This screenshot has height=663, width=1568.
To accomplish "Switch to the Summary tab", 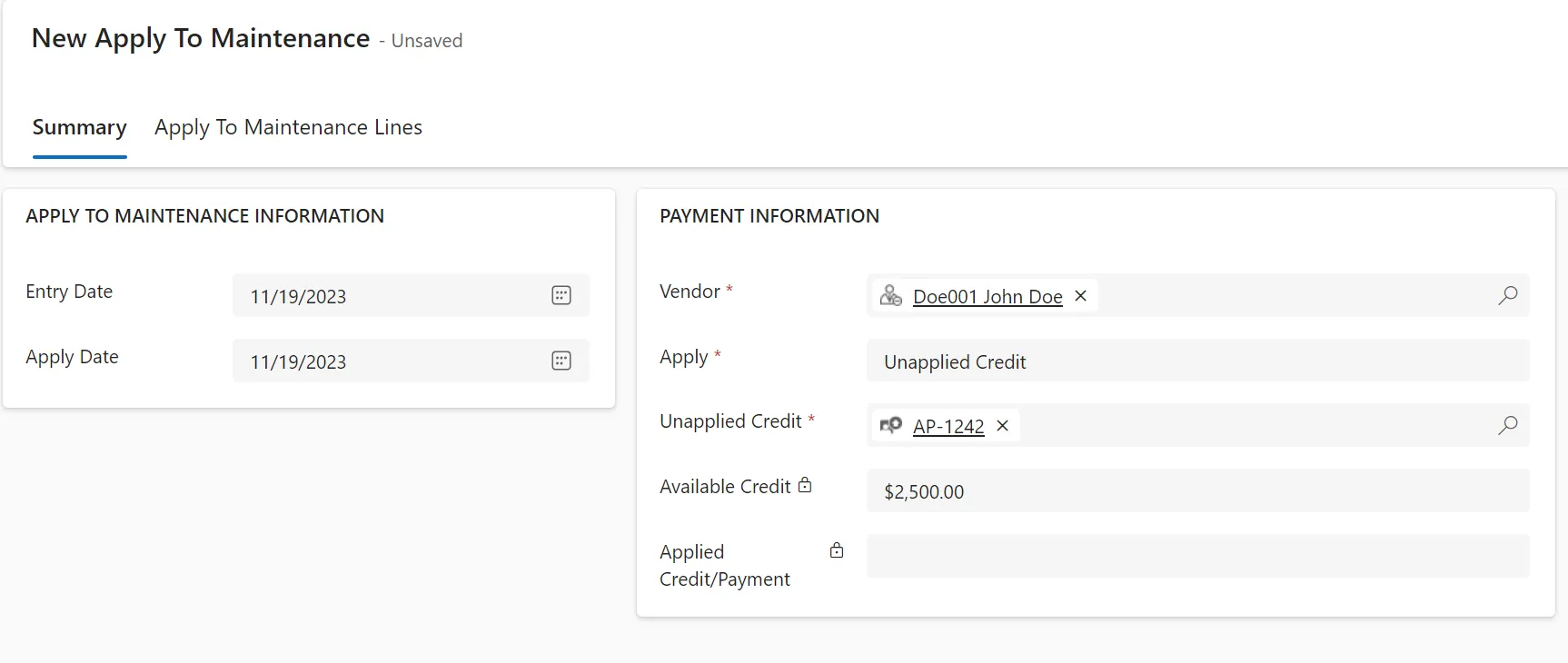I will click(80, 127).
